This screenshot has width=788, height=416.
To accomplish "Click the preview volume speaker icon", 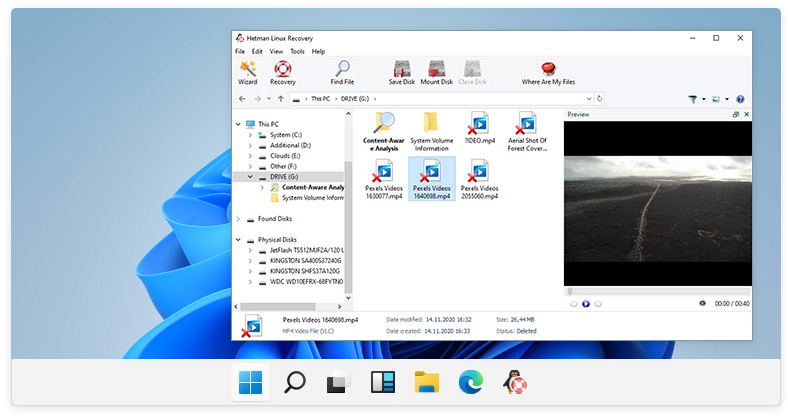I will pos(702,303).
